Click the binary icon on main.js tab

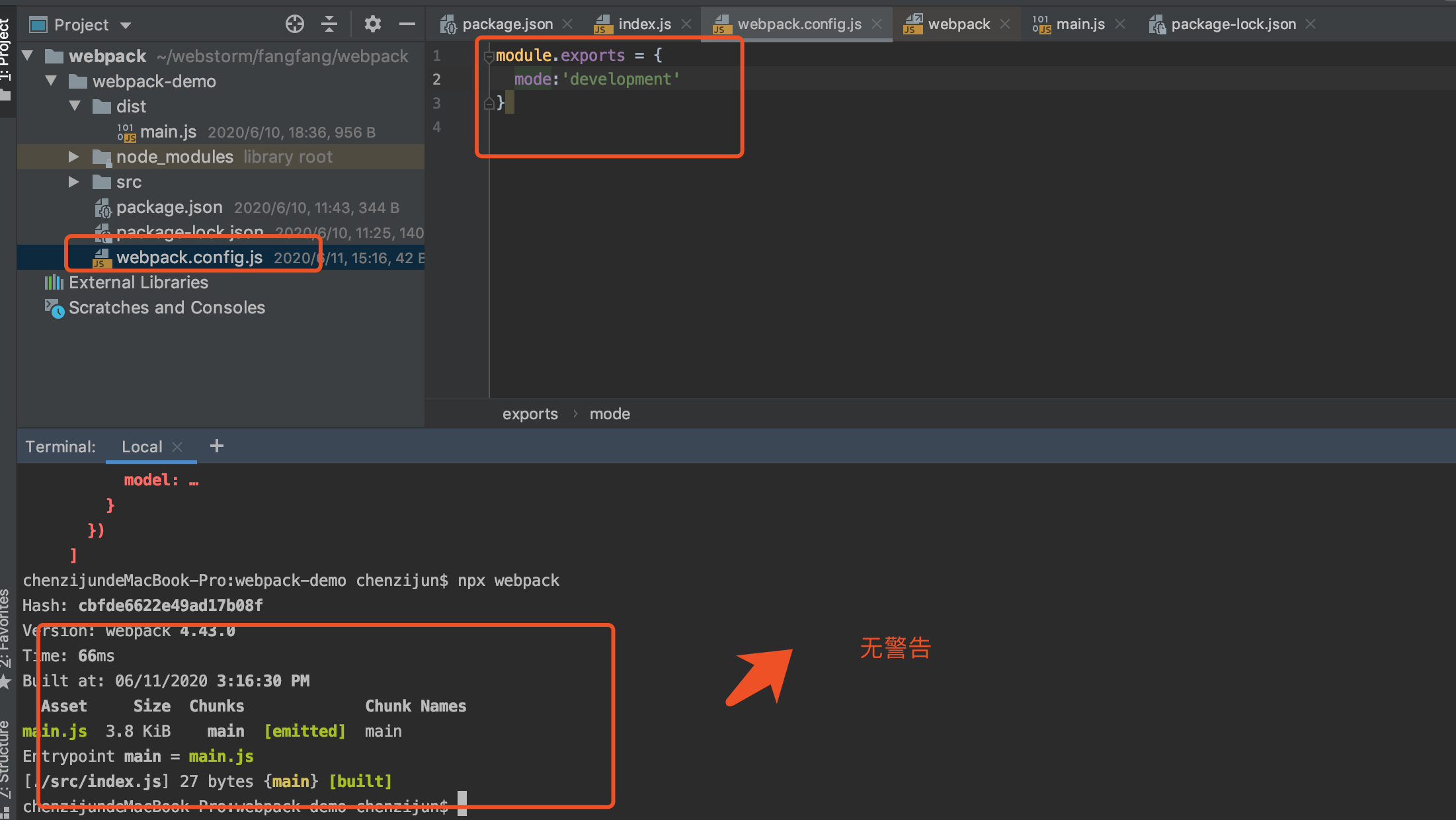[x=1041, y=24]
